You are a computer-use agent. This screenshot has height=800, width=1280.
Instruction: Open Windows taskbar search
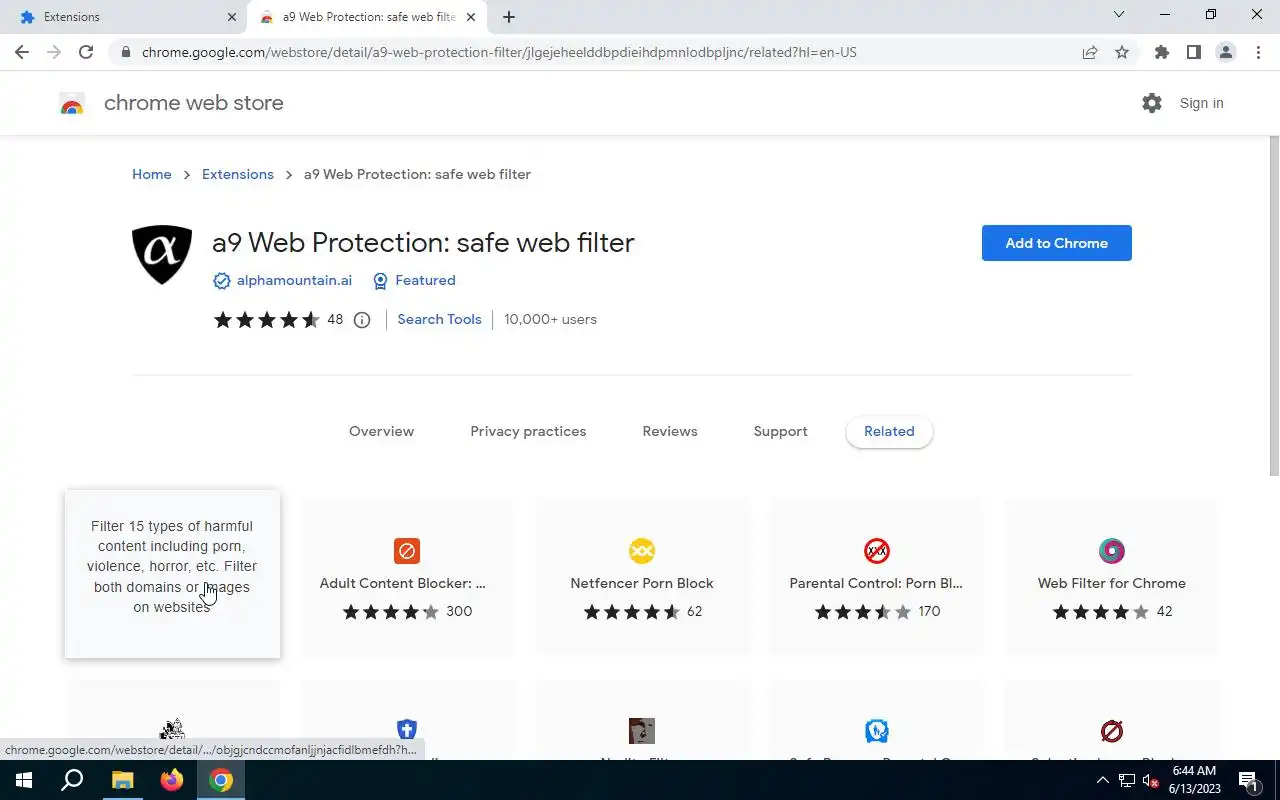(x=72, y=780)
